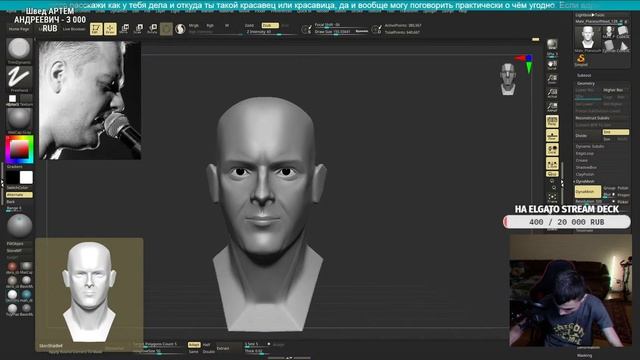Toggle the Groups option in DynaMesh
The width and height of the screenshot is (640, 360).
click(x=609, y=188)
